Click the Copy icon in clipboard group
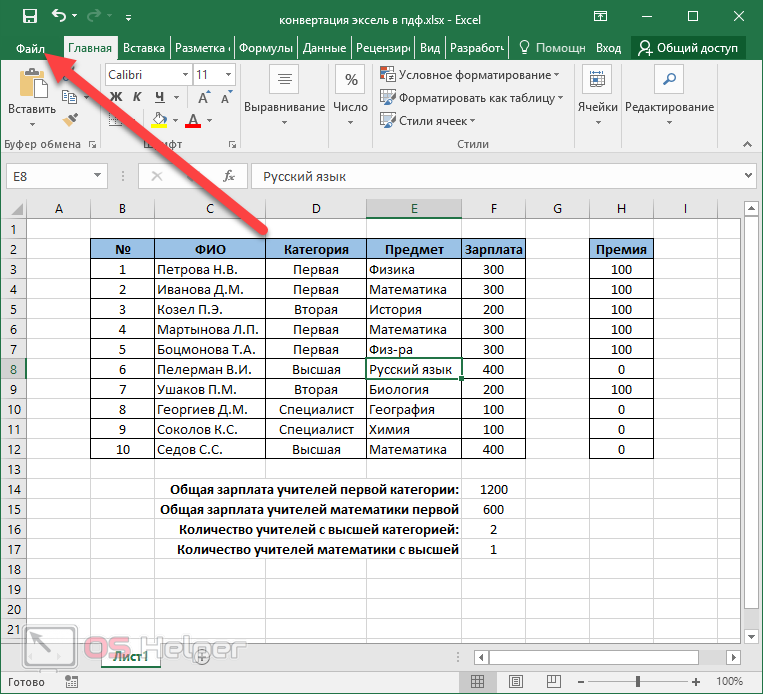This screenshot has height=694, width=763. point(70,97)
